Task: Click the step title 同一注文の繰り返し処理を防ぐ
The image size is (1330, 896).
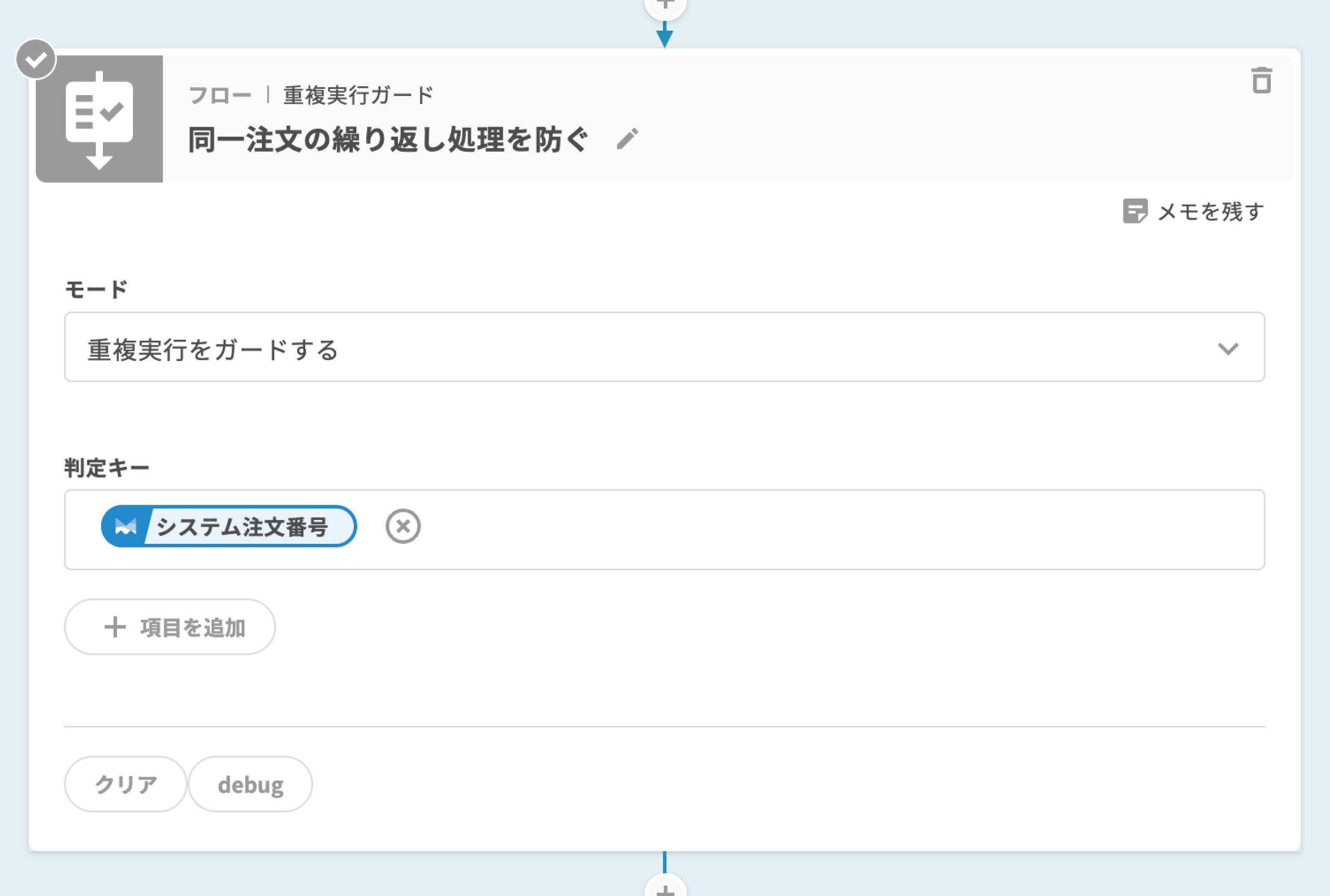Action: coord(388,140)
